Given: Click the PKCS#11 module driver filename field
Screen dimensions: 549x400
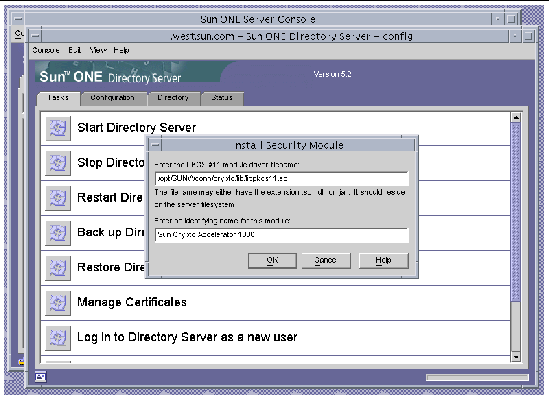Looking at the screenshot, I should 282,179.
